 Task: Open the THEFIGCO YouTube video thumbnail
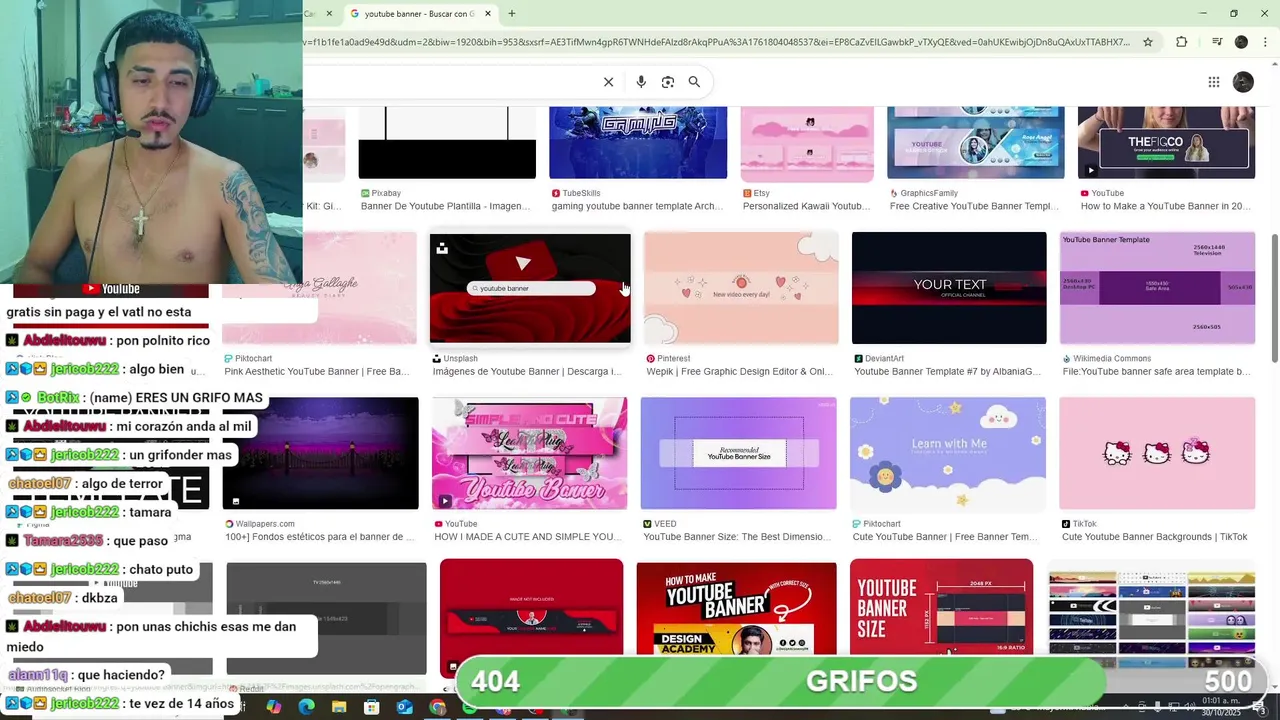click(1166, 143)
